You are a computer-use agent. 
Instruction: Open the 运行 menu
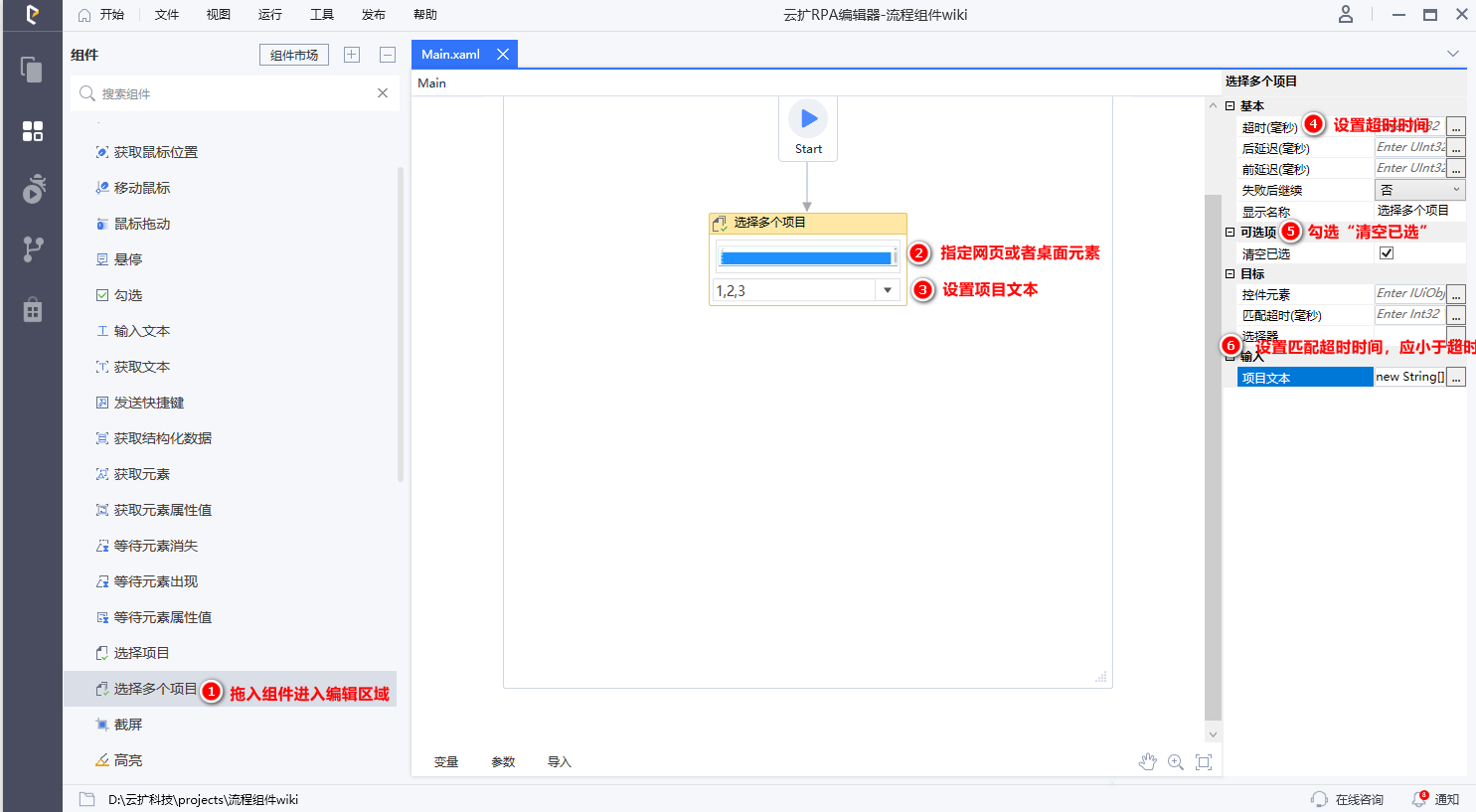[270, 14]
